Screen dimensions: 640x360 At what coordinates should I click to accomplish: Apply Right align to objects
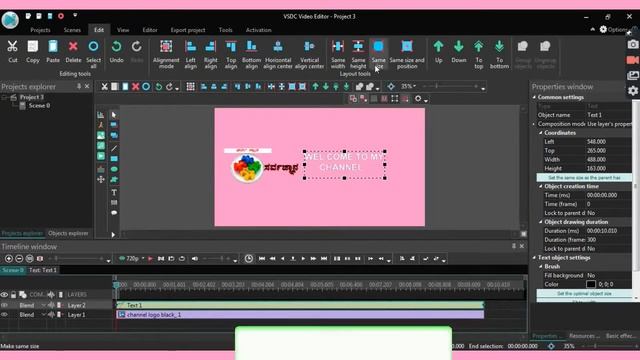click(211, 54)
